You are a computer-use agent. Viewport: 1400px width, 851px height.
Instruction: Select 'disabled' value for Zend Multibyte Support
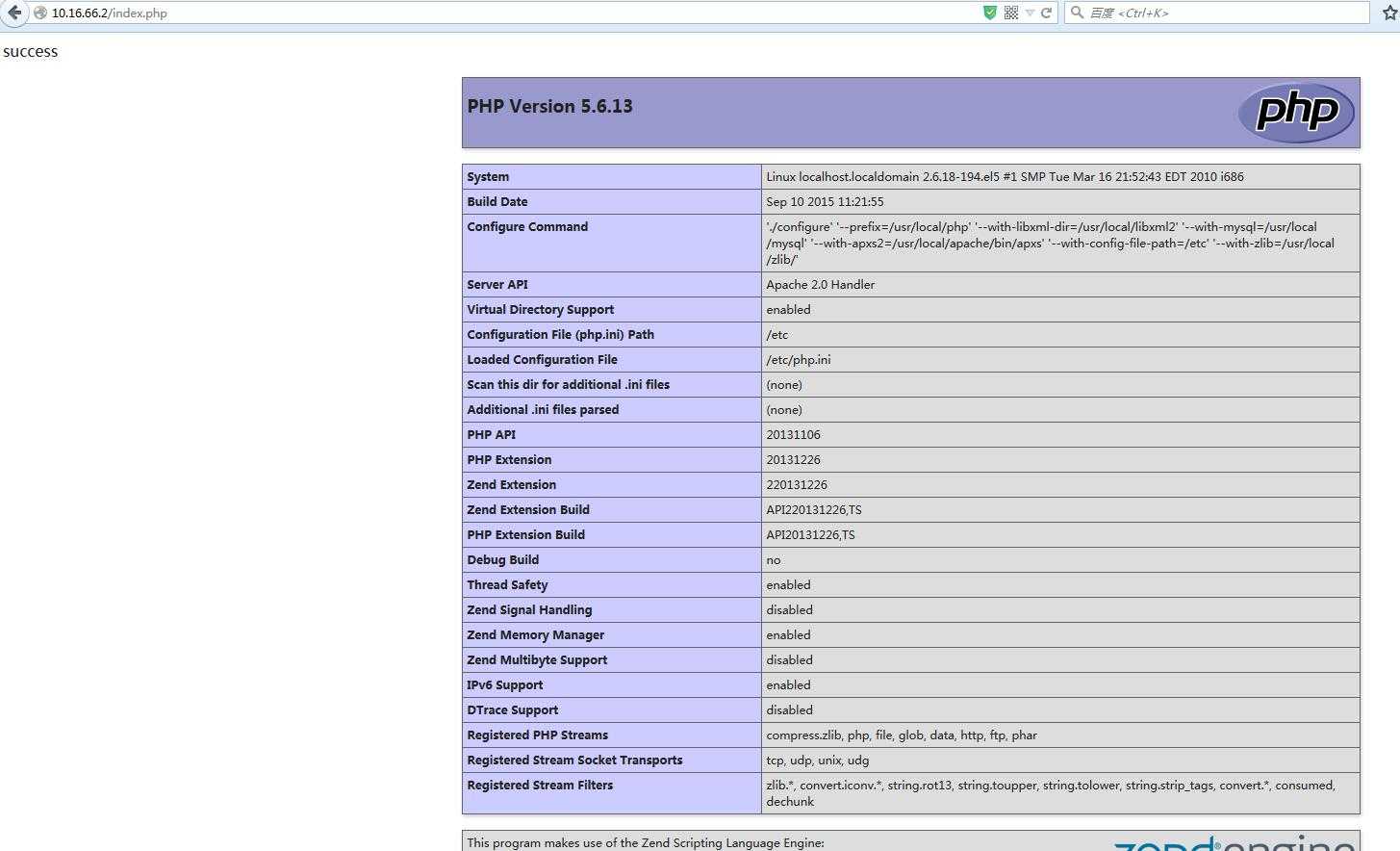click(790, 660)
